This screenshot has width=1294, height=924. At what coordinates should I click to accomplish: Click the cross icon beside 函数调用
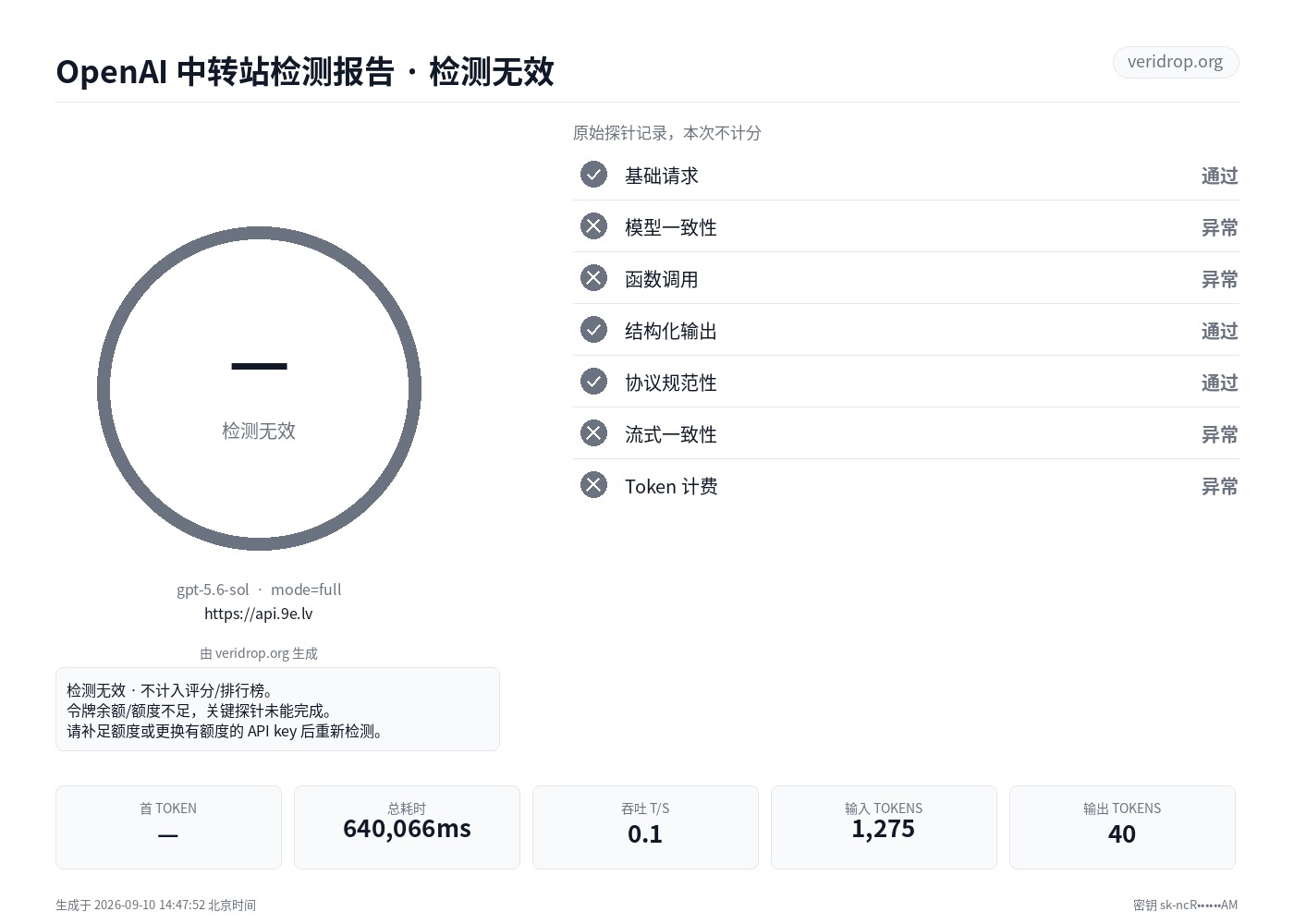(x=593, y=278)
